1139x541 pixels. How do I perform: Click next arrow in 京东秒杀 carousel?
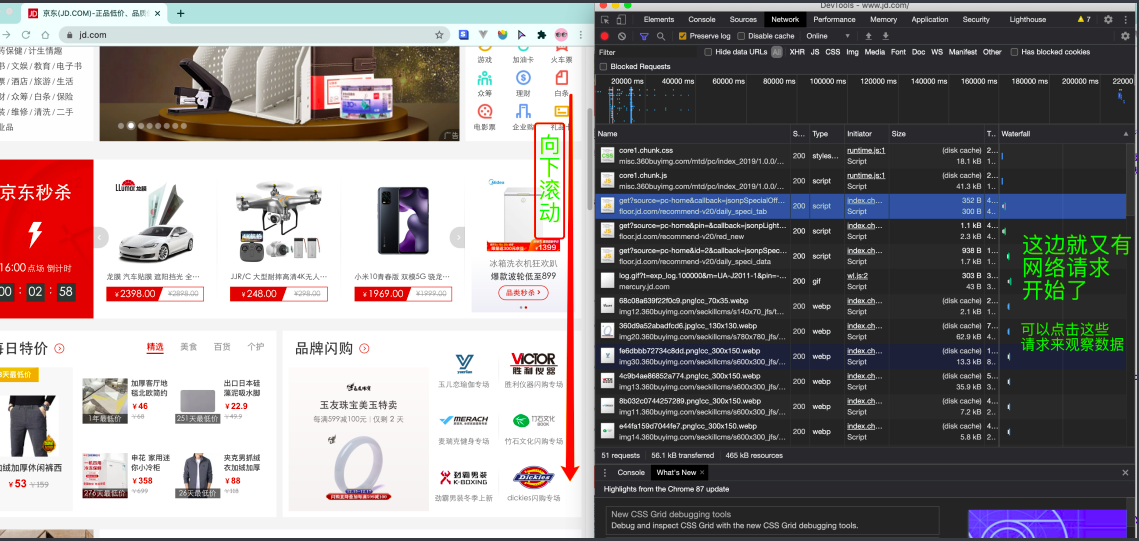pos(457,237)
